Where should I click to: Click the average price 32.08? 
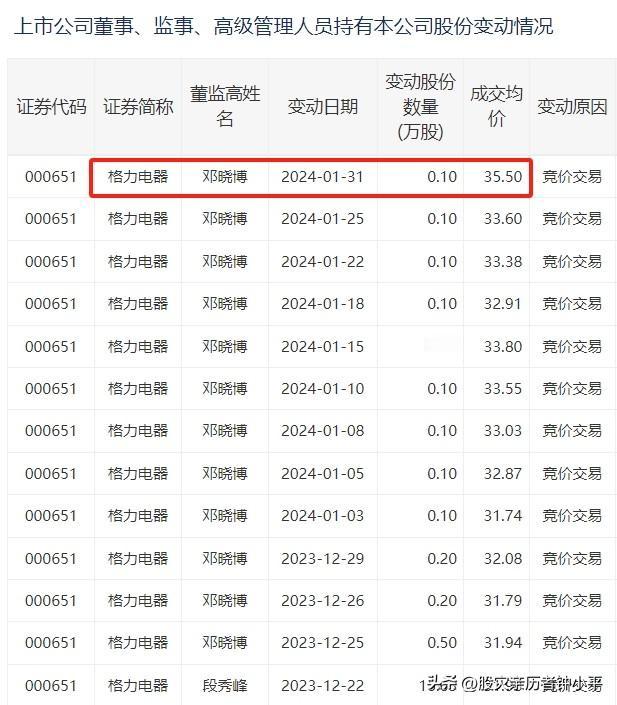click(x=503, y=558)
